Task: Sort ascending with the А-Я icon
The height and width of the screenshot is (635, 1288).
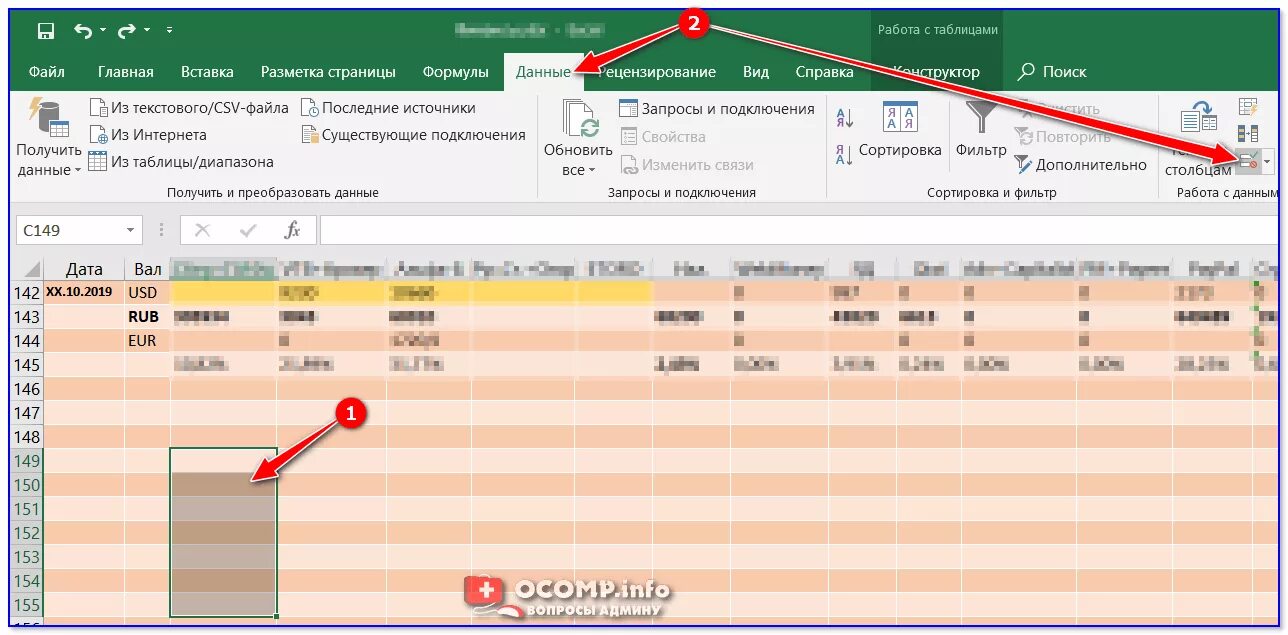Action: 844,119
